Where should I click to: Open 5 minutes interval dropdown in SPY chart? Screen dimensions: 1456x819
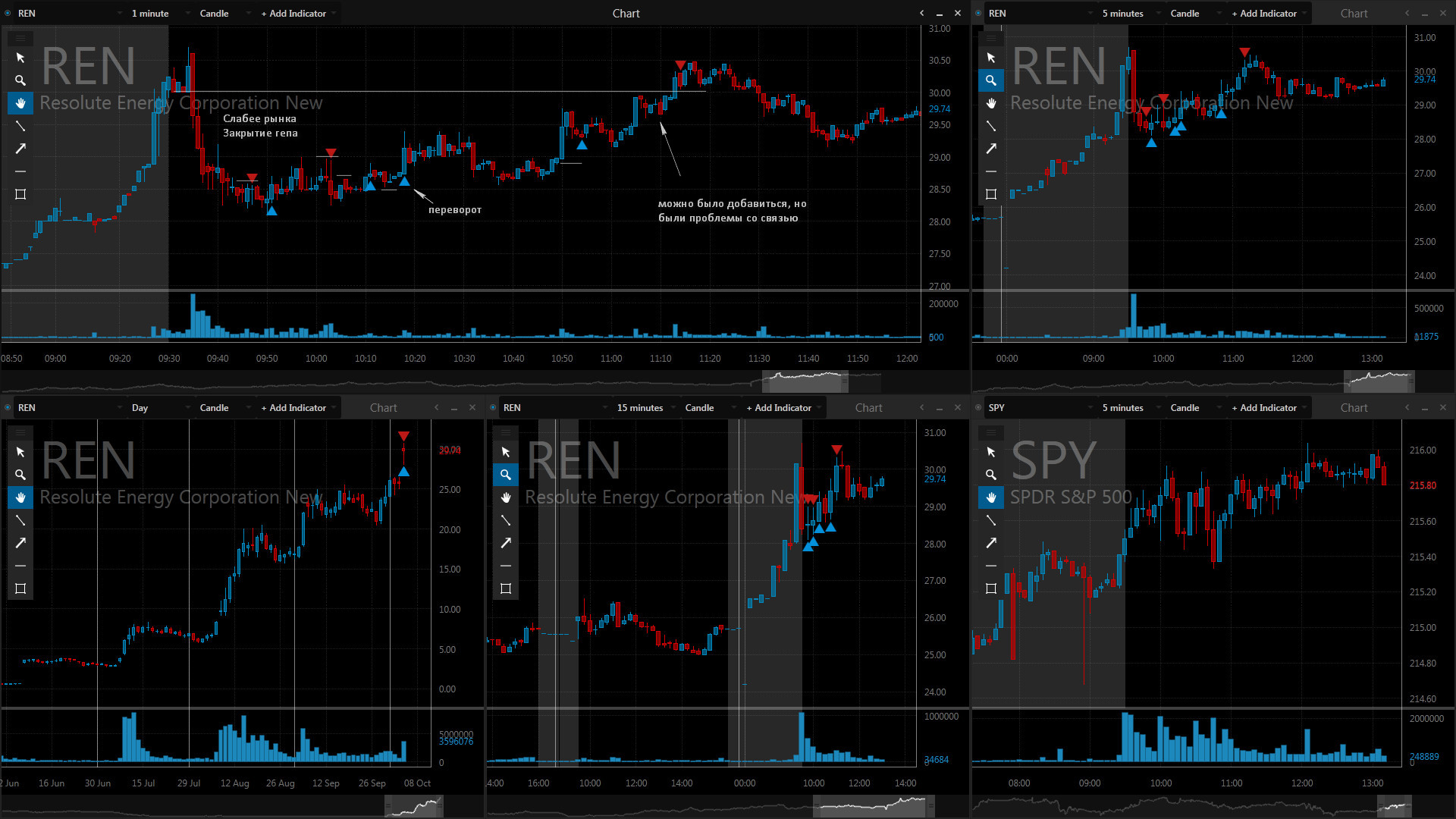tap(1131, 408)
